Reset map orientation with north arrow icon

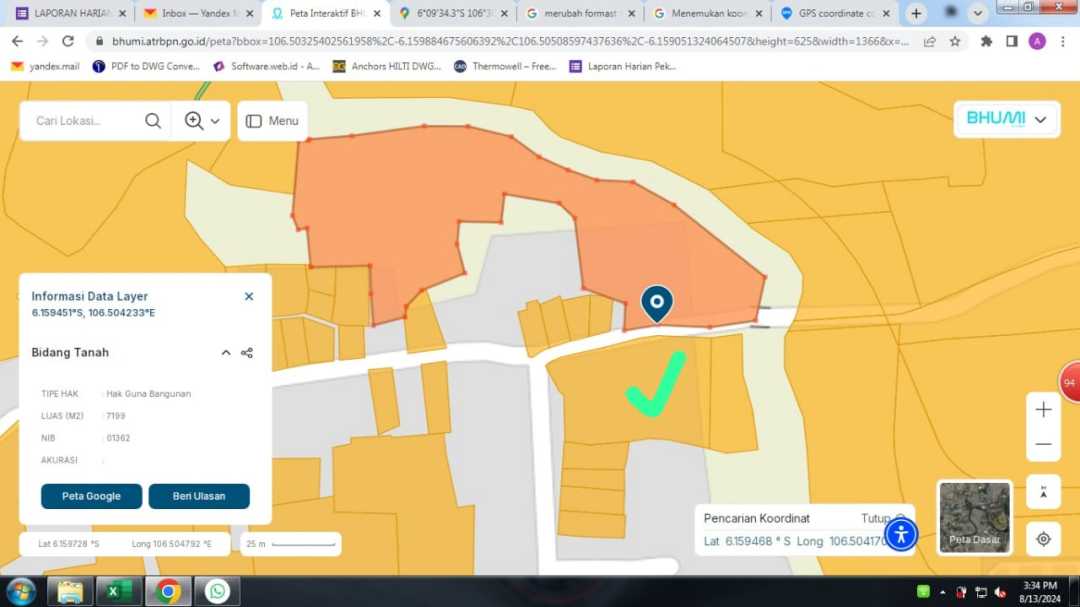1043,491
